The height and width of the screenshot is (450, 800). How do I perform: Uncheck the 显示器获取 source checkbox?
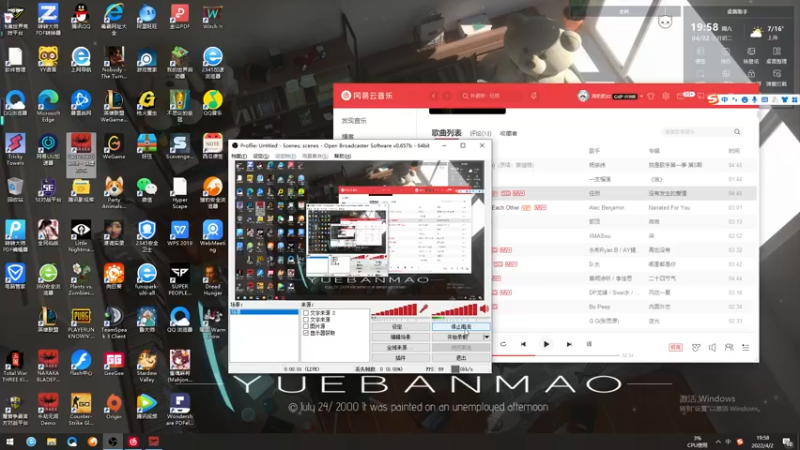click(x=306, y=333)
